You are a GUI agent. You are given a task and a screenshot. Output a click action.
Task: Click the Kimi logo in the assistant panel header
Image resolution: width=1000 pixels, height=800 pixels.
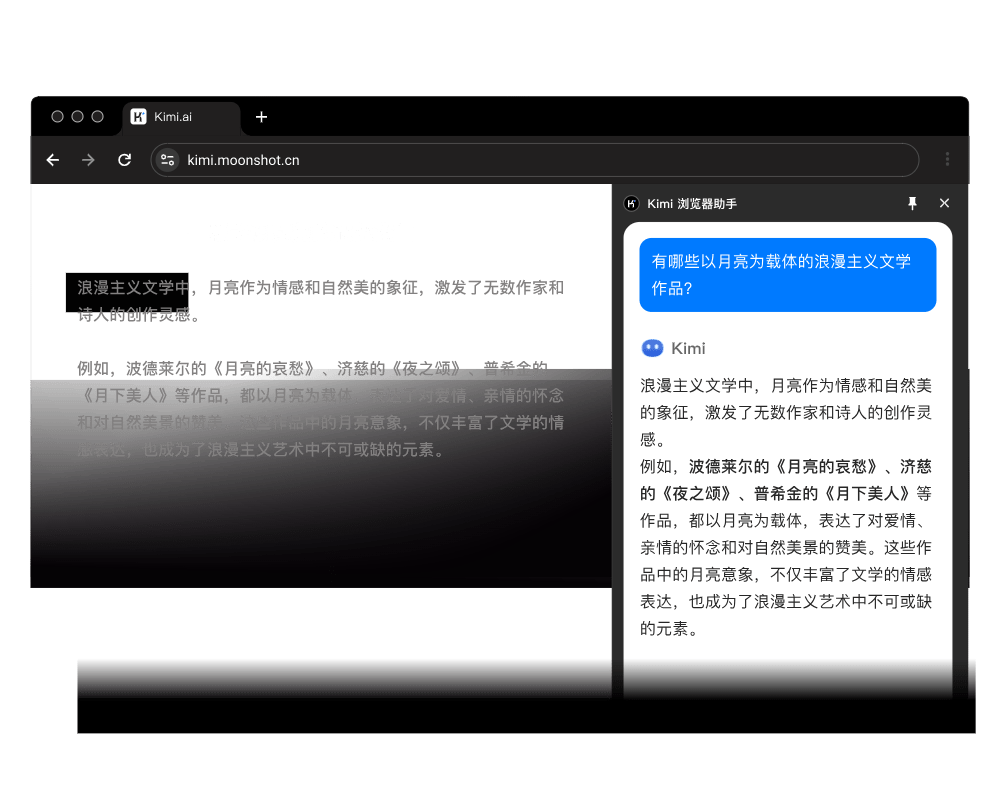pyautogui.click(x=631, y=203)
